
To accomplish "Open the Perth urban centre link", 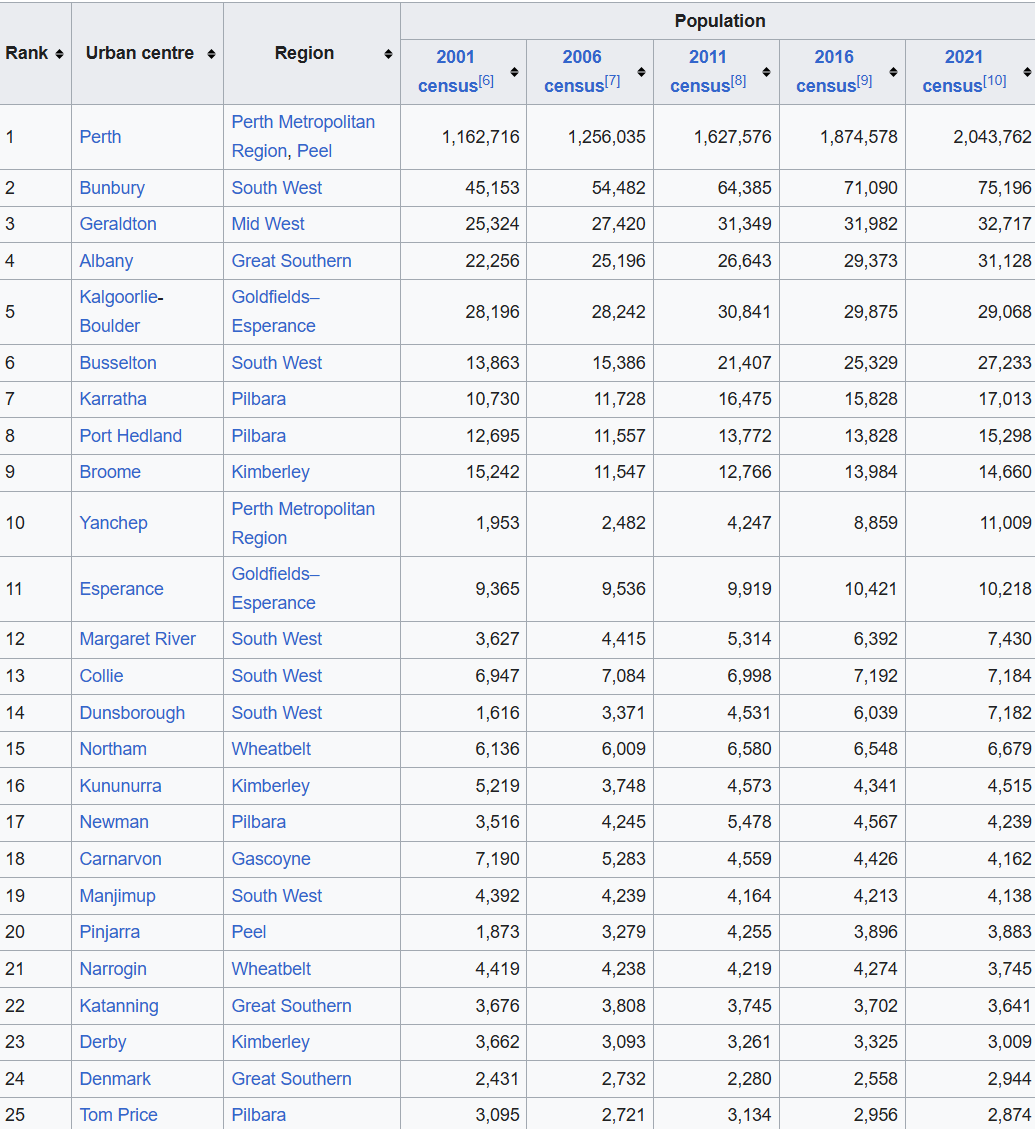I will pos(100,137).
